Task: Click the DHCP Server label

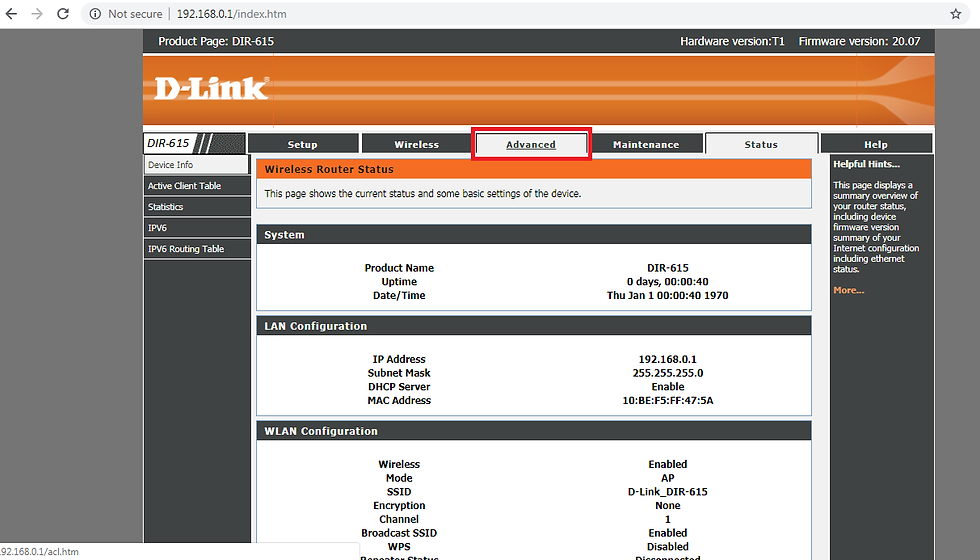Action: (x=399, y=386)
